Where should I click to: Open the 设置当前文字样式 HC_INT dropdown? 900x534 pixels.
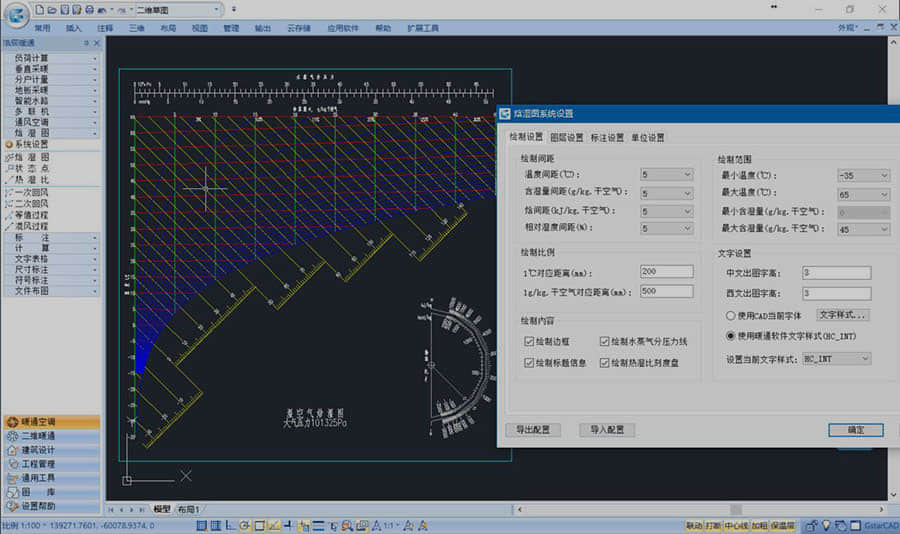836,358
